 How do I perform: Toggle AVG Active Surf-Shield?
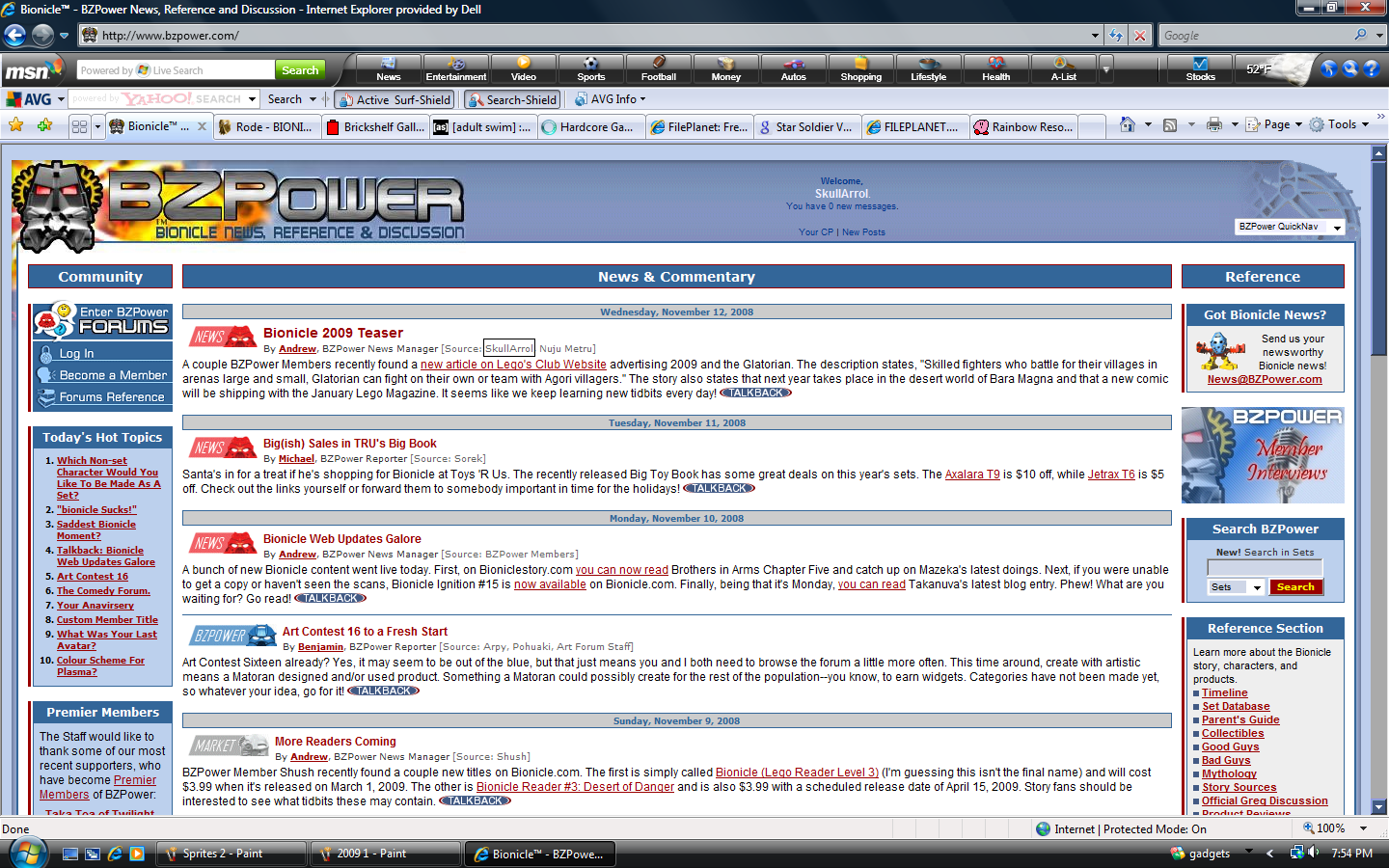click(395, 99)
